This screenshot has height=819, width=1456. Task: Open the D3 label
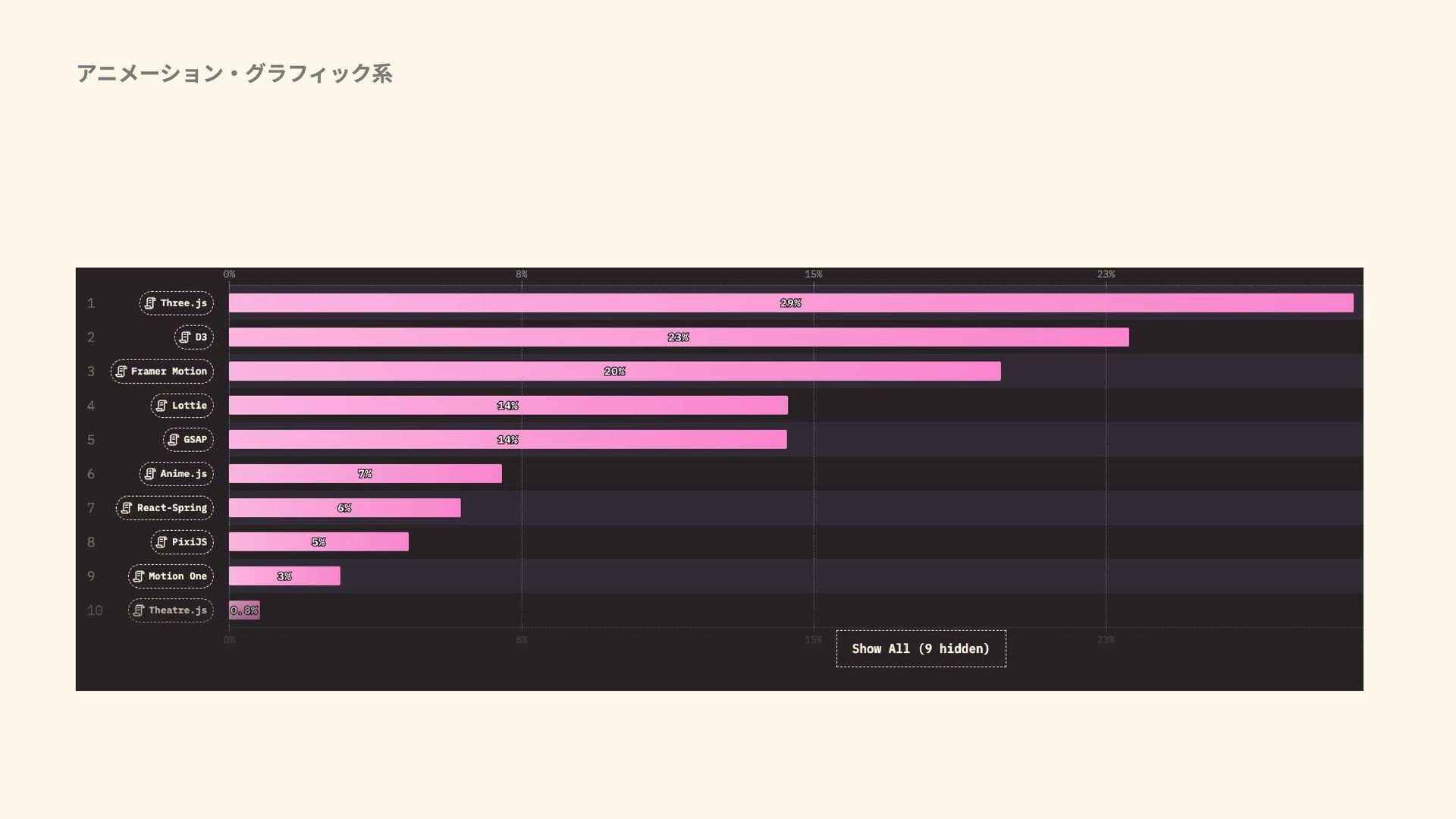click(194, 337)
